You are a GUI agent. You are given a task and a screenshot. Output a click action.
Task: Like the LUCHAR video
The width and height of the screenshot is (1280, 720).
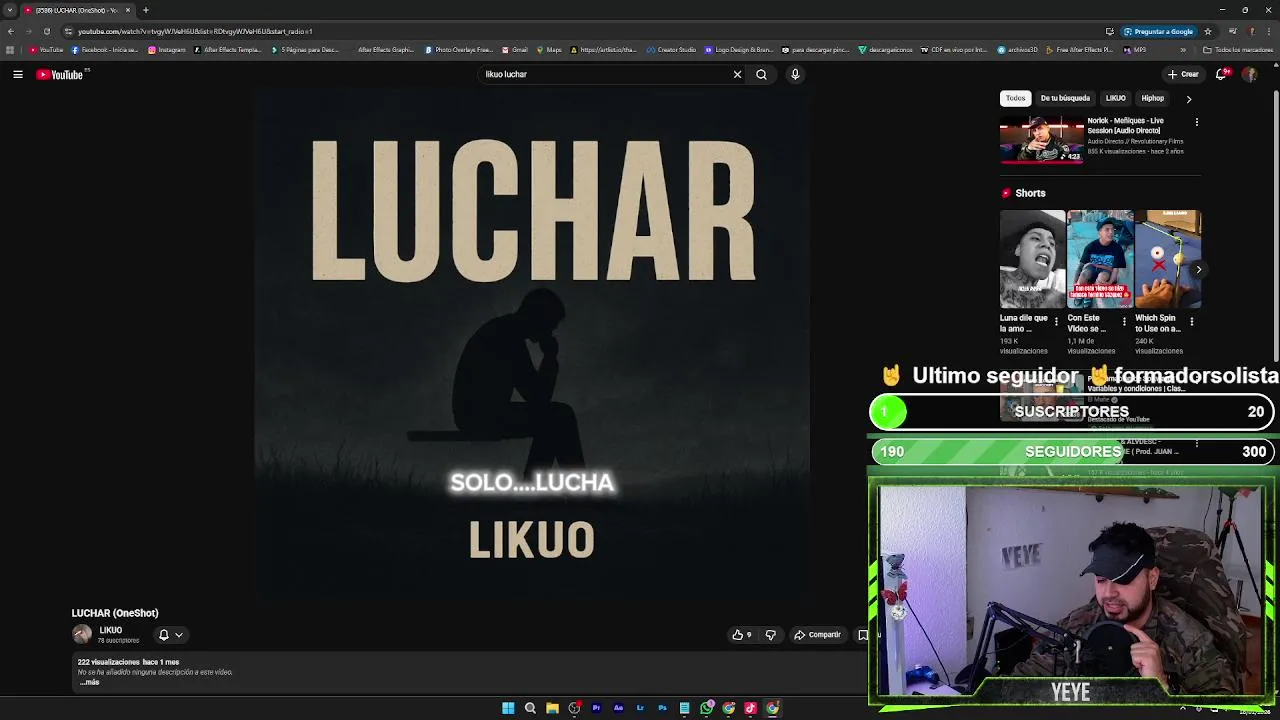pyautogui.click(x=741, y=635)
